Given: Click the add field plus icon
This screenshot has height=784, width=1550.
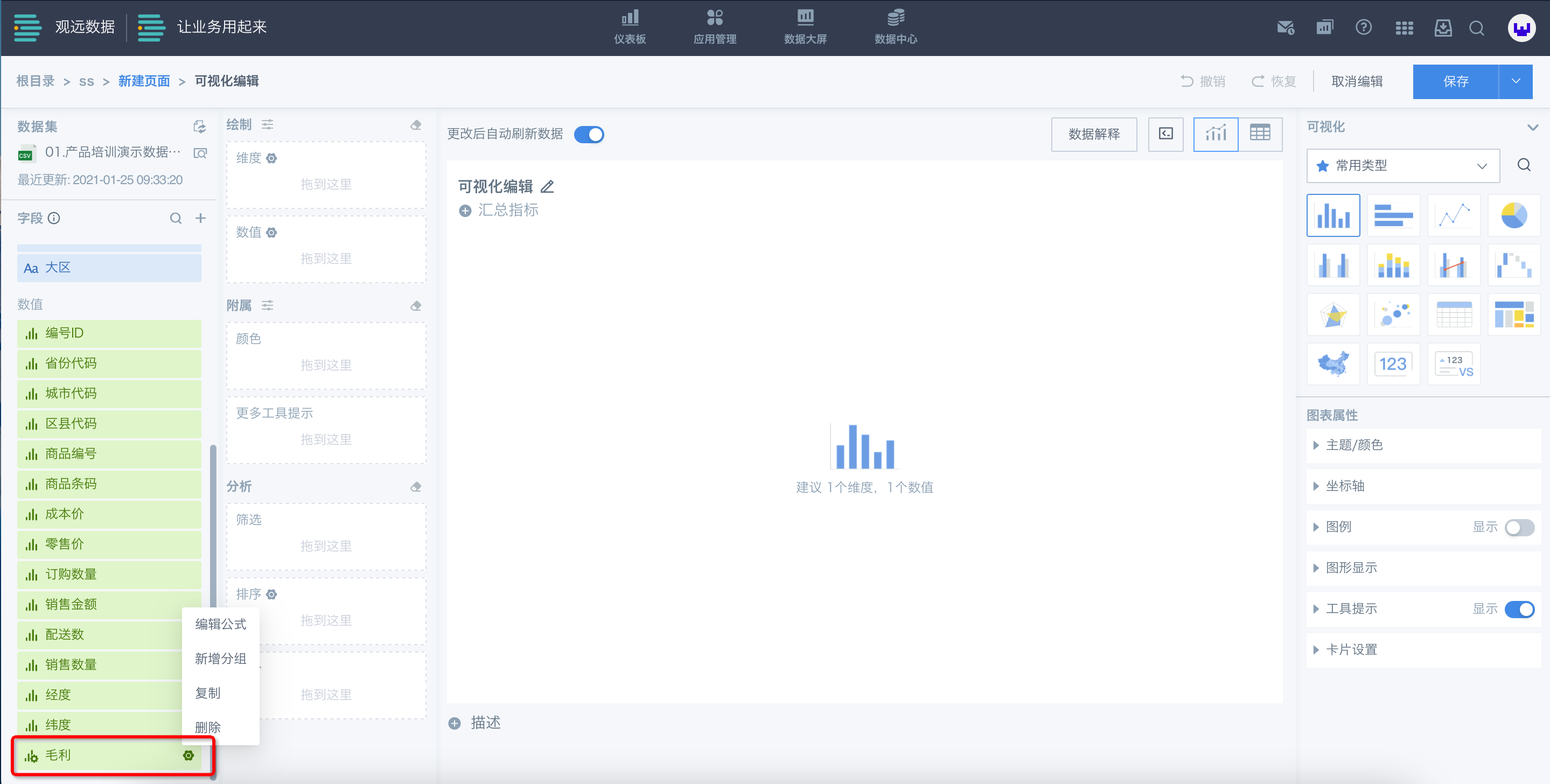Looking at the screenshot, I should (200, 219).
